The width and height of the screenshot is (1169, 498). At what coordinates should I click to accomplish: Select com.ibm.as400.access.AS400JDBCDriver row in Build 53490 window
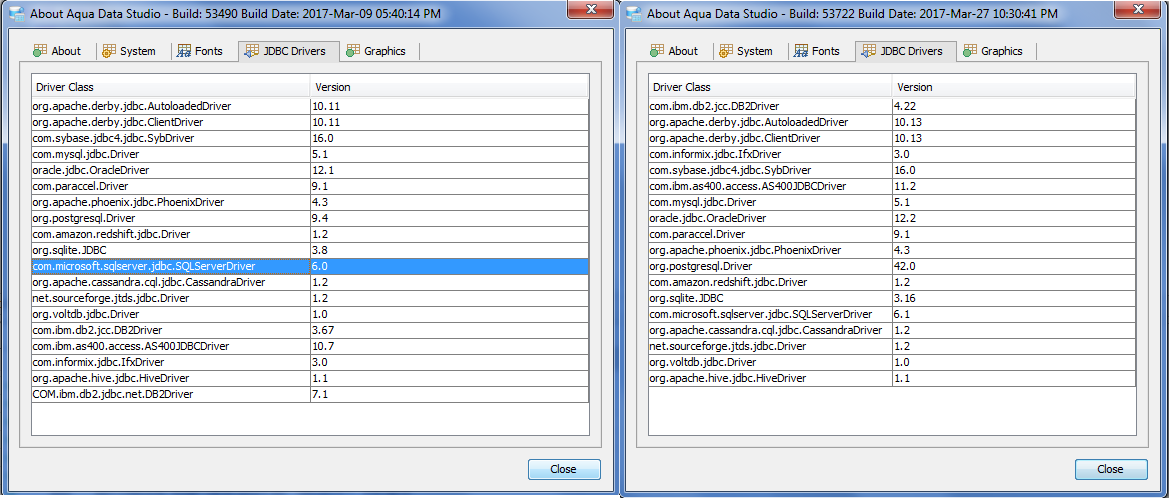tap(310, 346)
